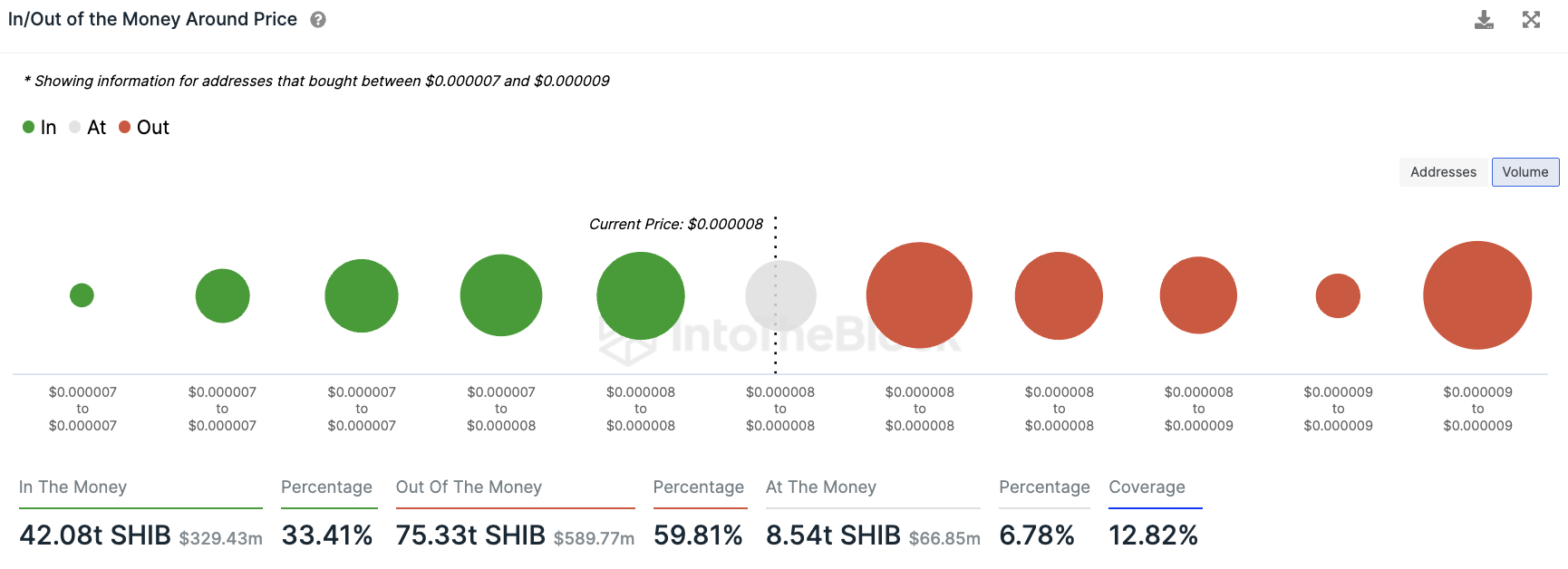Toggle the gray At legend item
Image resolution: width=1568 pixels, height=569 pixels.
pos(88,128)
